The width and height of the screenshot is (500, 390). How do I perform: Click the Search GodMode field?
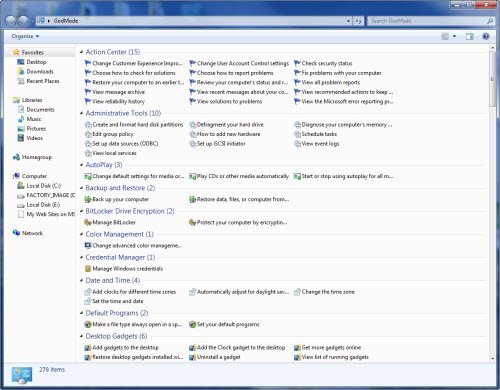pos(427,21)
